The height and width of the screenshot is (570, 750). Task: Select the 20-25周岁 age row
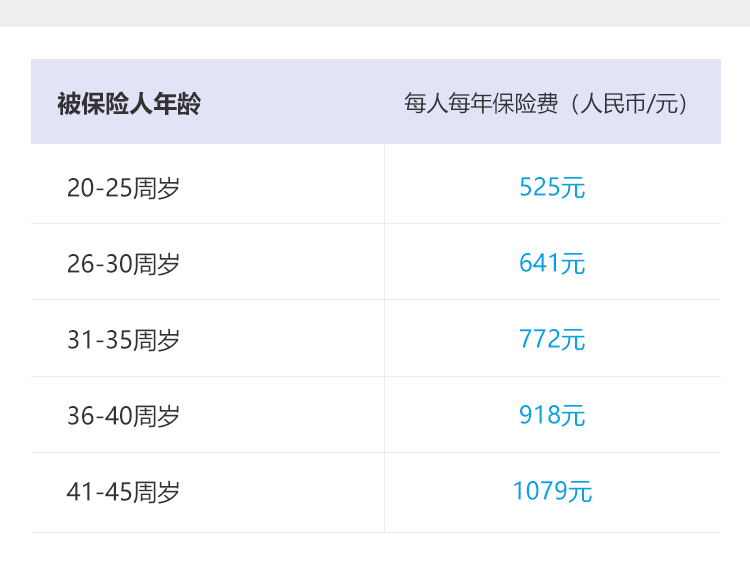click(123, 187)
